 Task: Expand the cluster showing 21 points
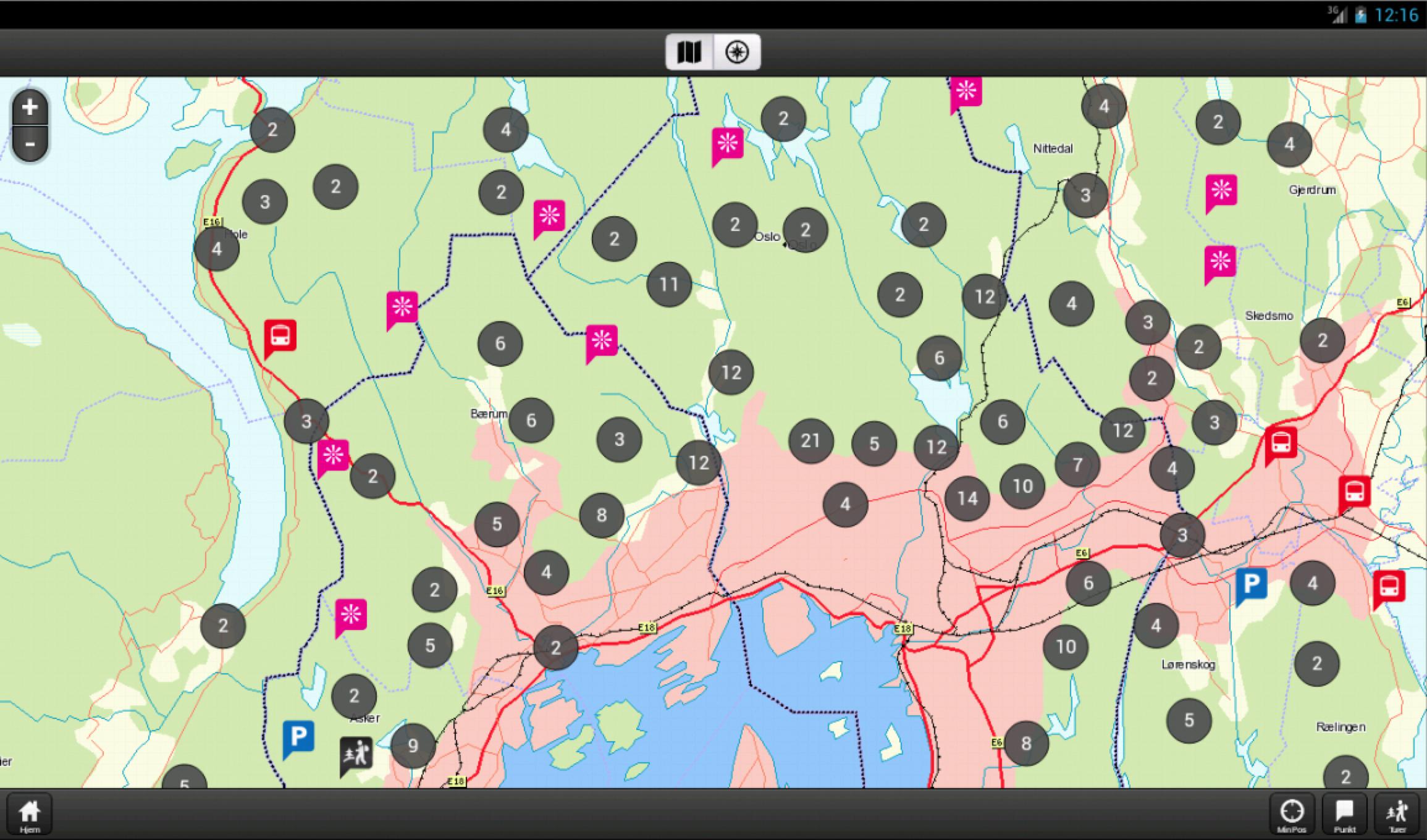pyautogui.click(x=810, y=440)
